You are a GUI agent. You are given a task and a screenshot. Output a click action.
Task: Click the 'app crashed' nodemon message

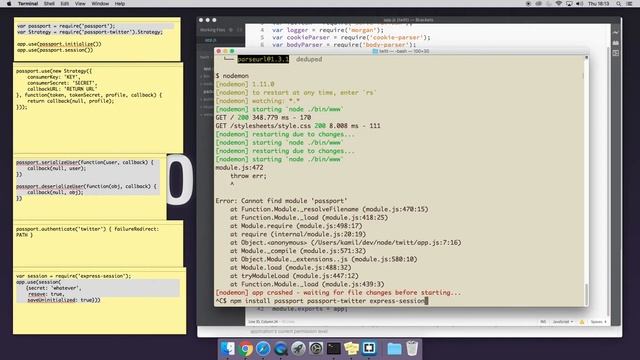click(x=338, y=293)
